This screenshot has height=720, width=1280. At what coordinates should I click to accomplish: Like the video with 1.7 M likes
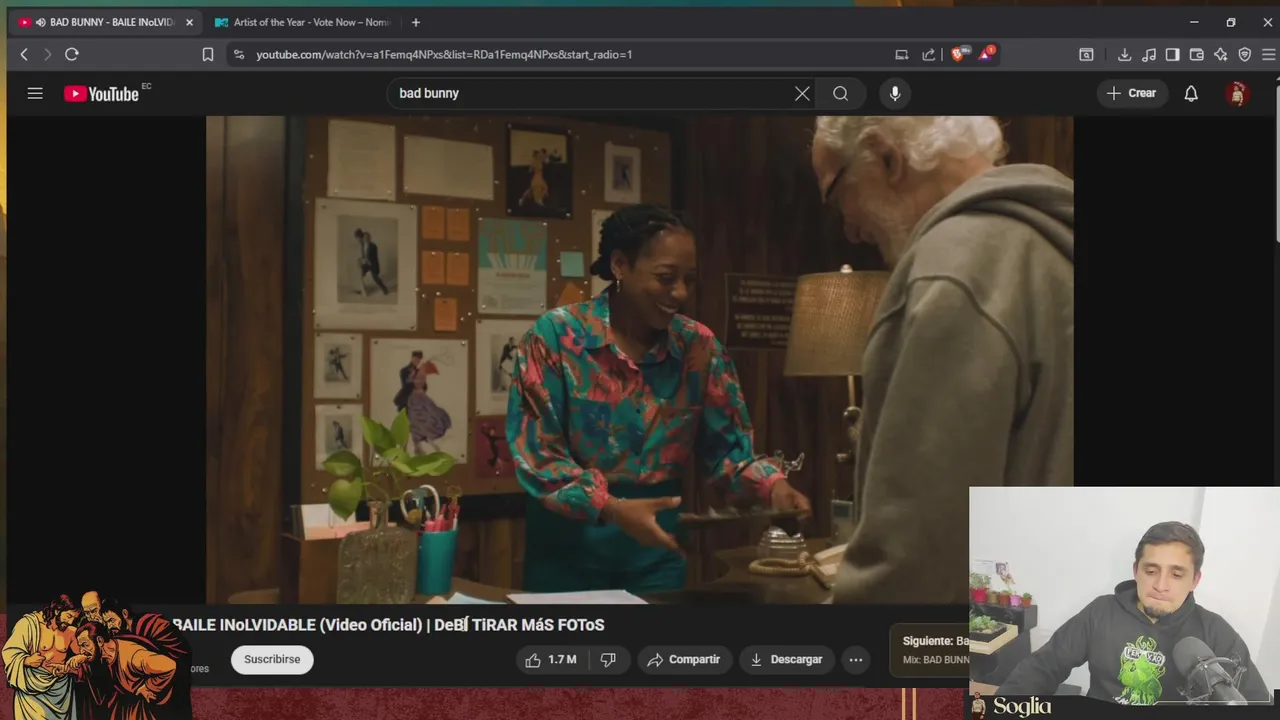coord(552,660)
